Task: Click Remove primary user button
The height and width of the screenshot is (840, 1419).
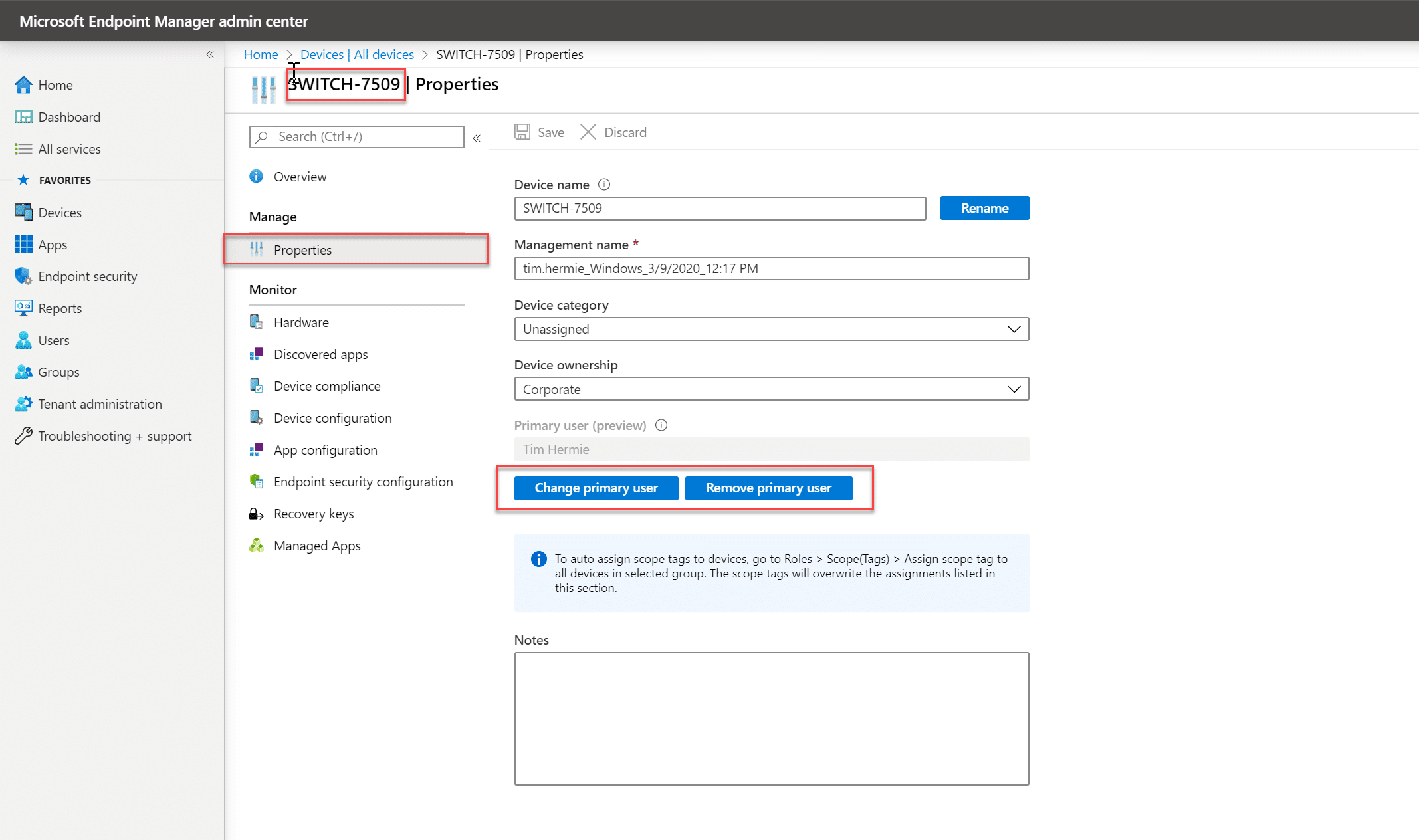Action: point(768,488)
